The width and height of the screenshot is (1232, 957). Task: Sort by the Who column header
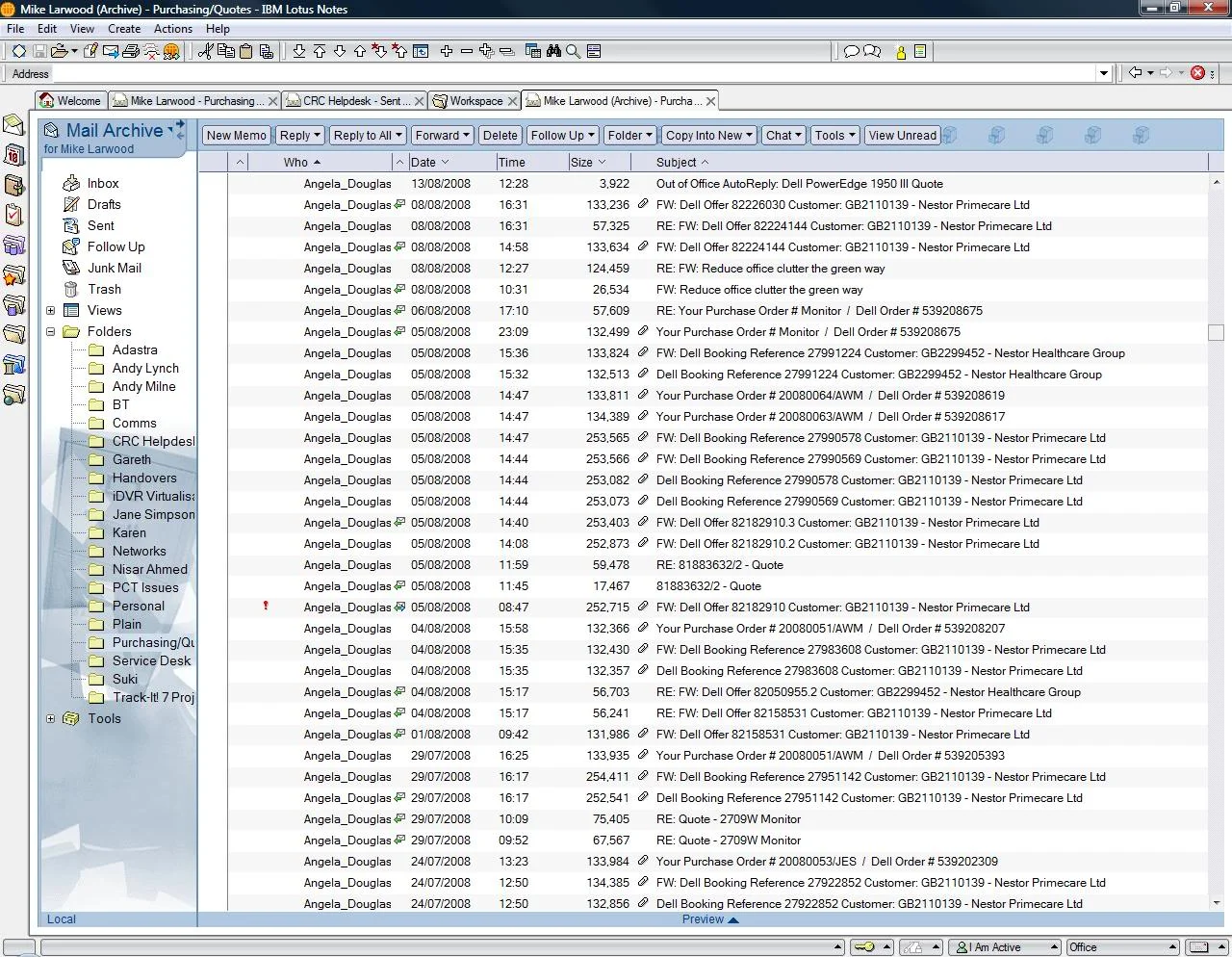[x=321, y=163]
